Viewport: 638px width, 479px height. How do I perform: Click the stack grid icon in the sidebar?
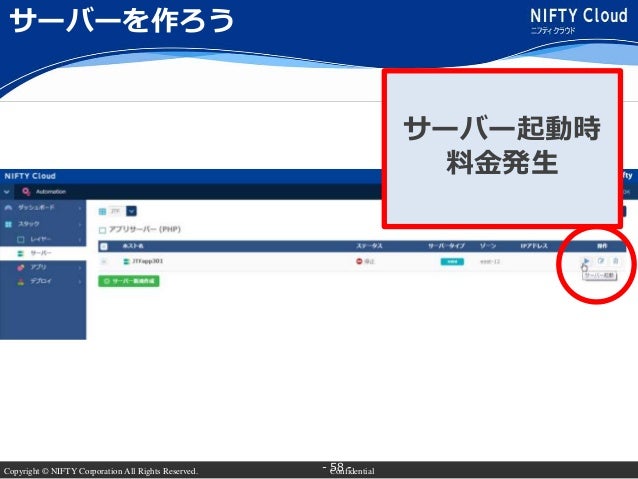[x=8, y=224]
